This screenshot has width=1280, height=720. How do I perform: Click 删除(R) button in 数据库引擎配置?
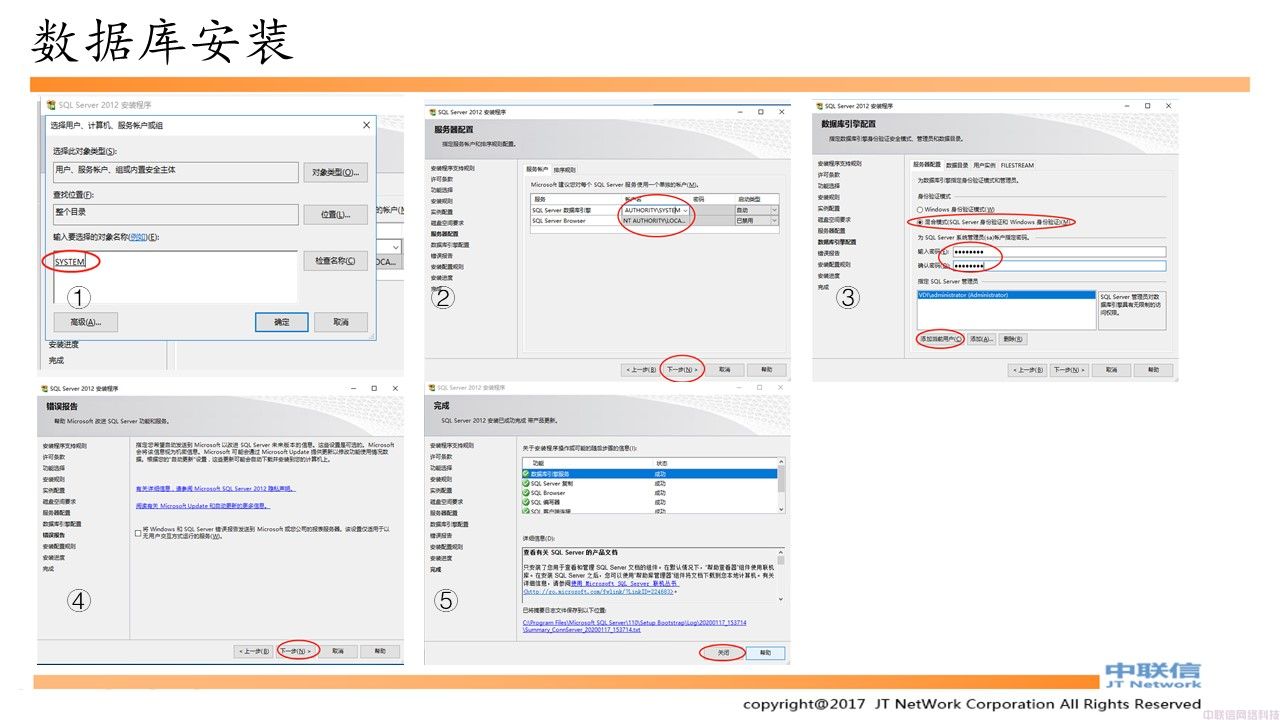pyautogui.click(x=1013, y=339)
